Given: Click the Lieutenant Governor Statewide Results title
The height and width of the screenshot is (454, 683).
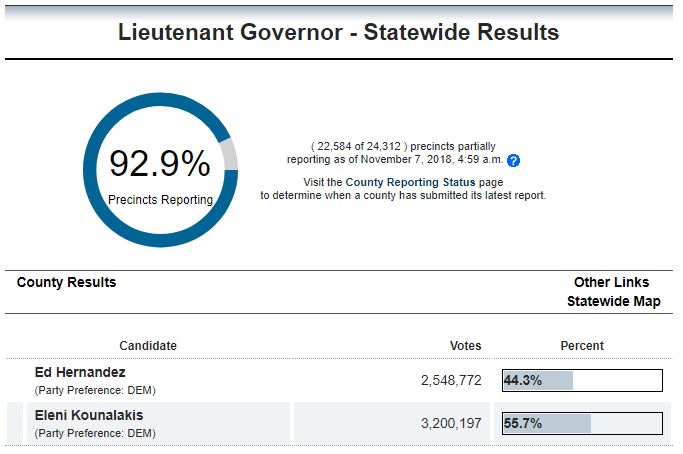Looking at the screenshot, I should click(x=338, y=32).
